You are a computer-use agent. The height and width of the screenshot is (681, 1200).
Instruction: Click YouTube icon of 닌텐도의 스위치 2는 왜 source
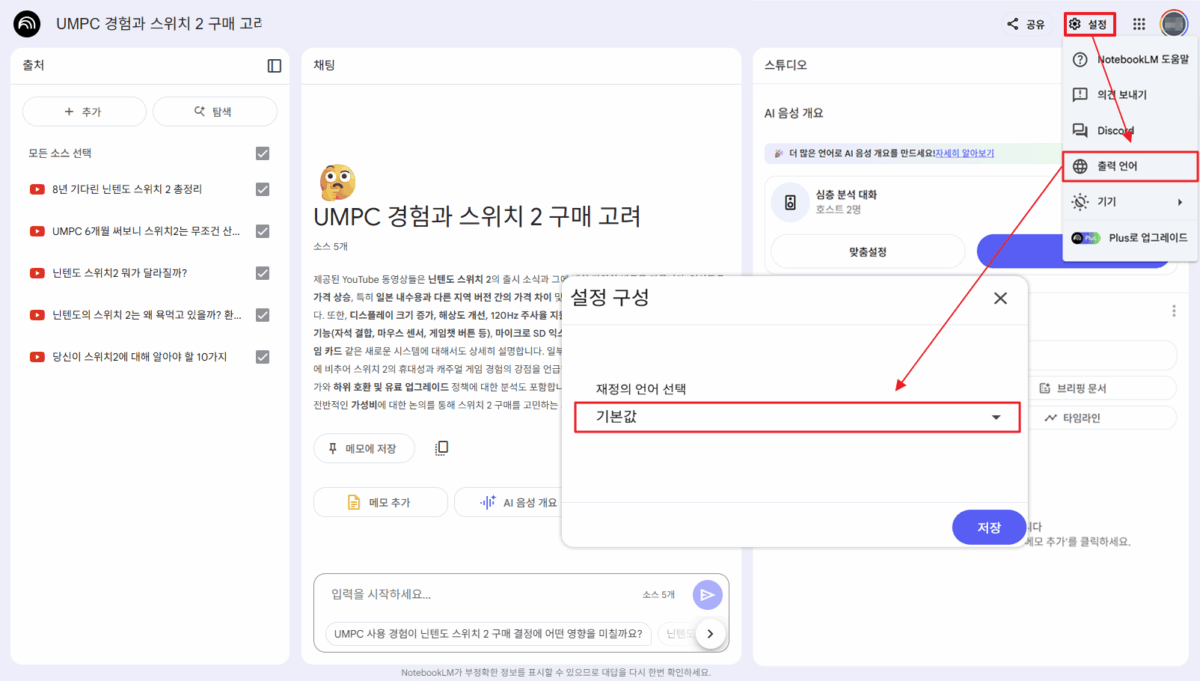pyautogui.click(x=37, y=315)
